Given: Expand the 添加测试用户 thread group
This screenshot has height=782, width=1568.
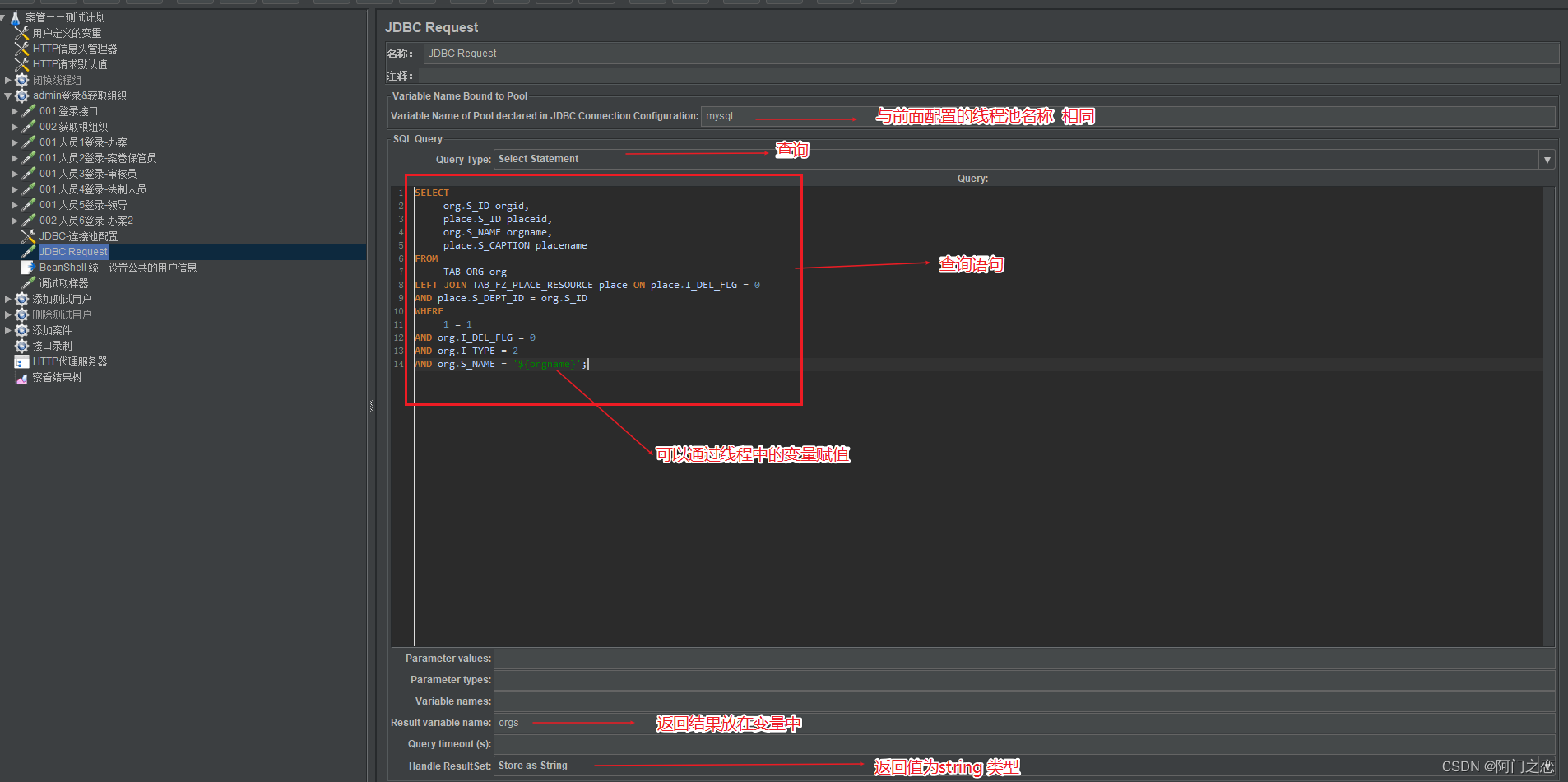Looking at the screenshot, I should click(8, 299).
